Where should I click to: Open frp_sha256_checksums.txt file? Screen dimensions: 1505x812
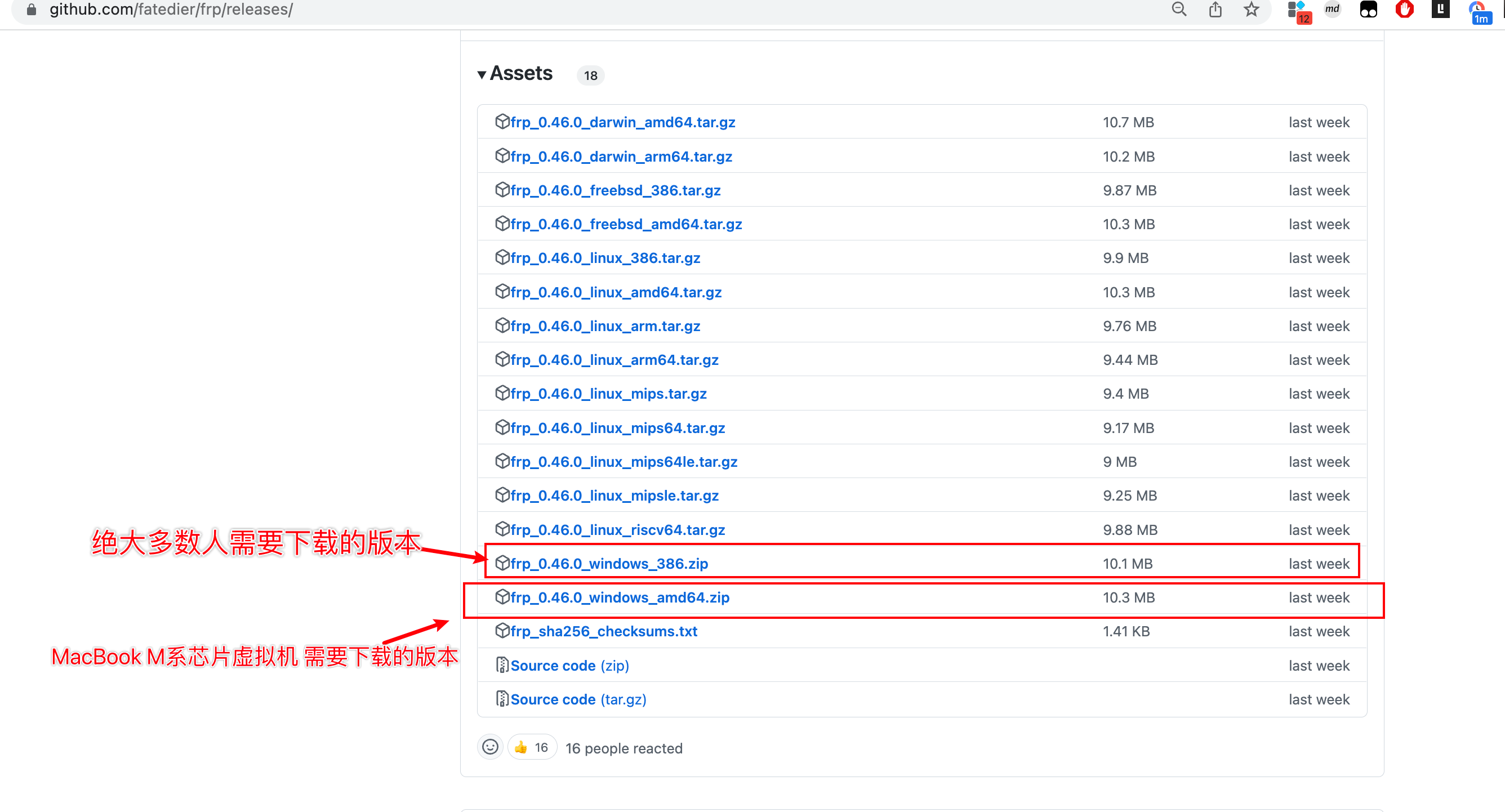click(x=603, y=631)
